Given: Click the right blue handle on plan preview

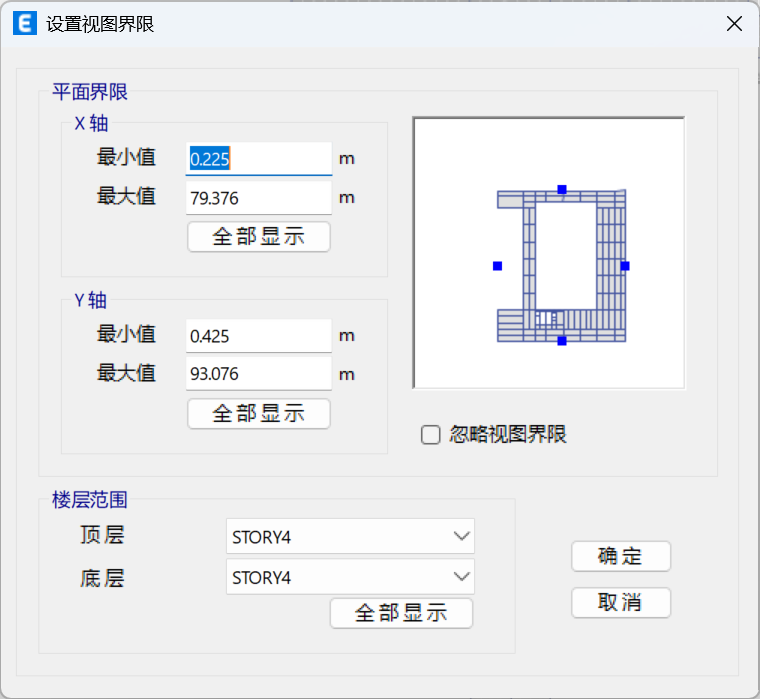Looking at the screenshot, I should 625,266.
